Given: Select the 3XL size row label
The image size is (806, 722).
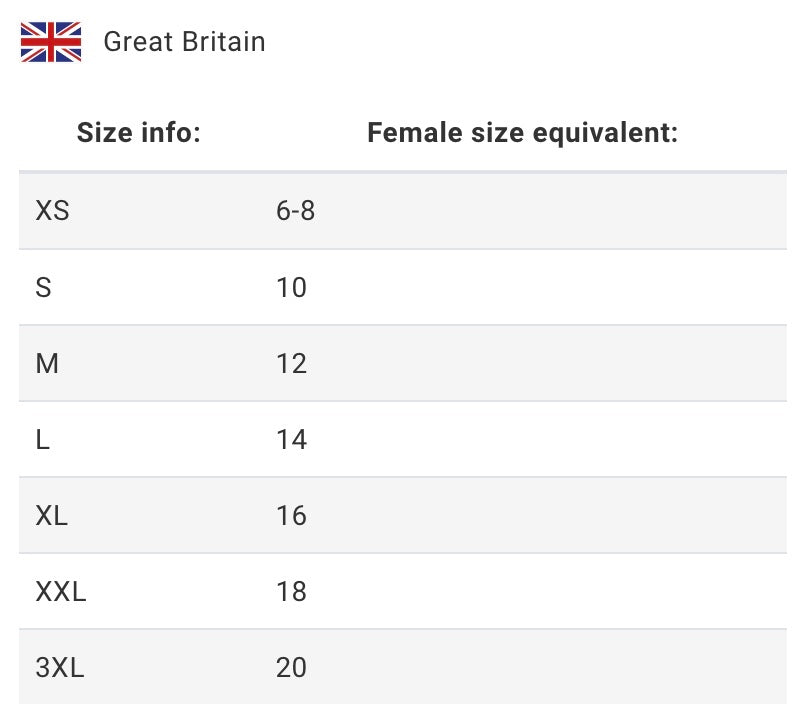Looking at the screenshot, I should [x=60, y=668].
